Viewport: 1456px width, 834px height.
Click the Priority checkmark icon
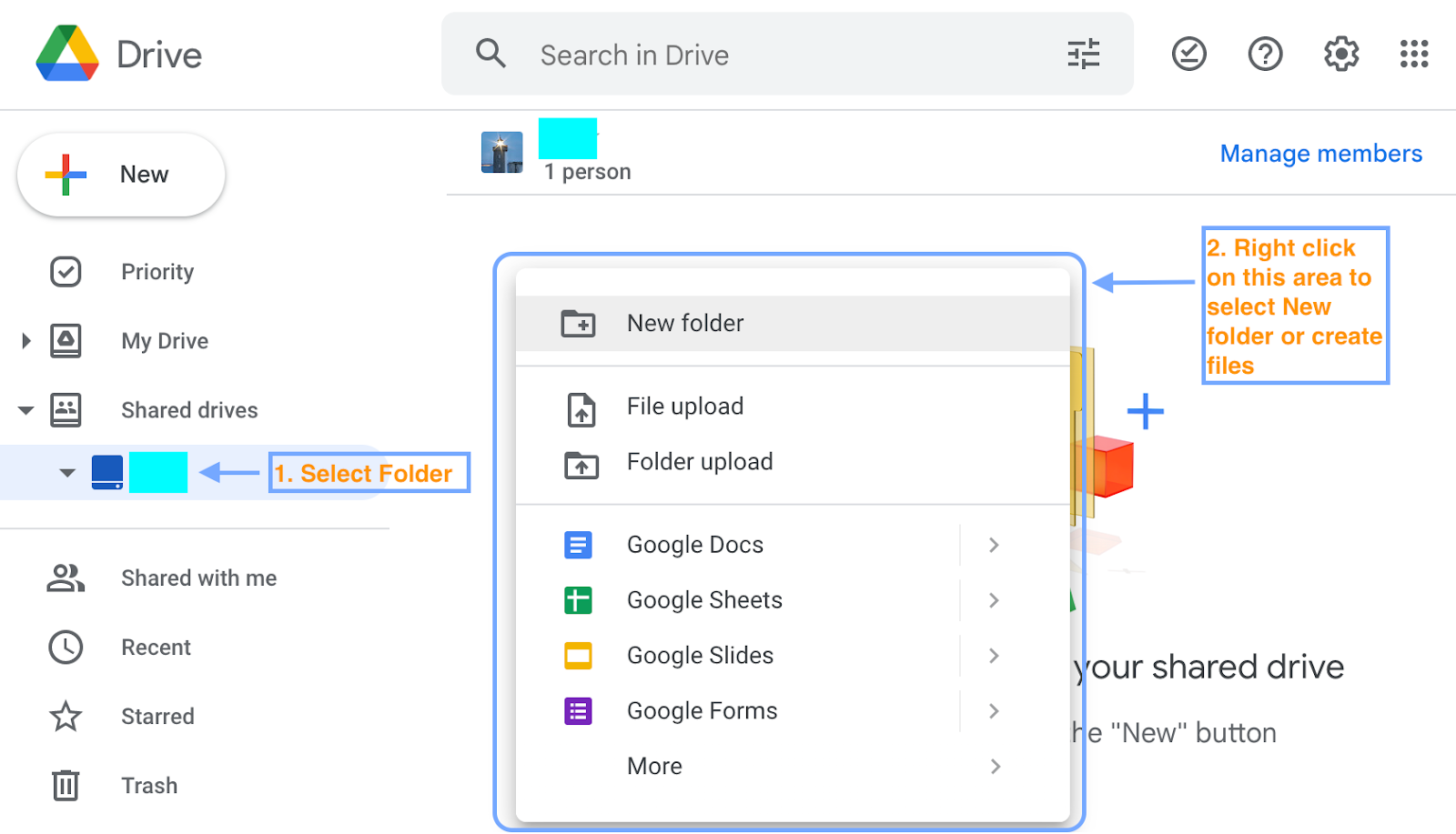click(66, 271)
